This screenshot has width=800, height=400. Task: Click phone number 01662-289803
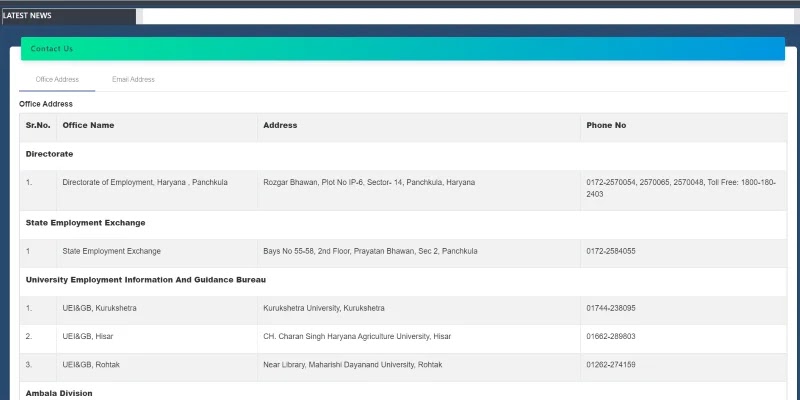tap(611, 337)
